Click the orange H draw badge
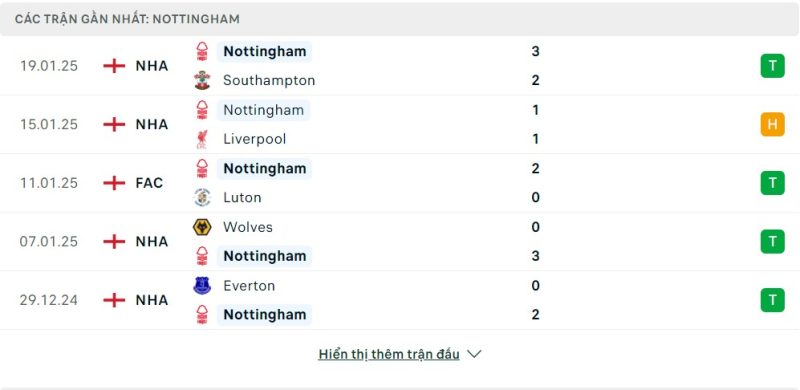This screenshot has width=800, height=390. point(772,125)
